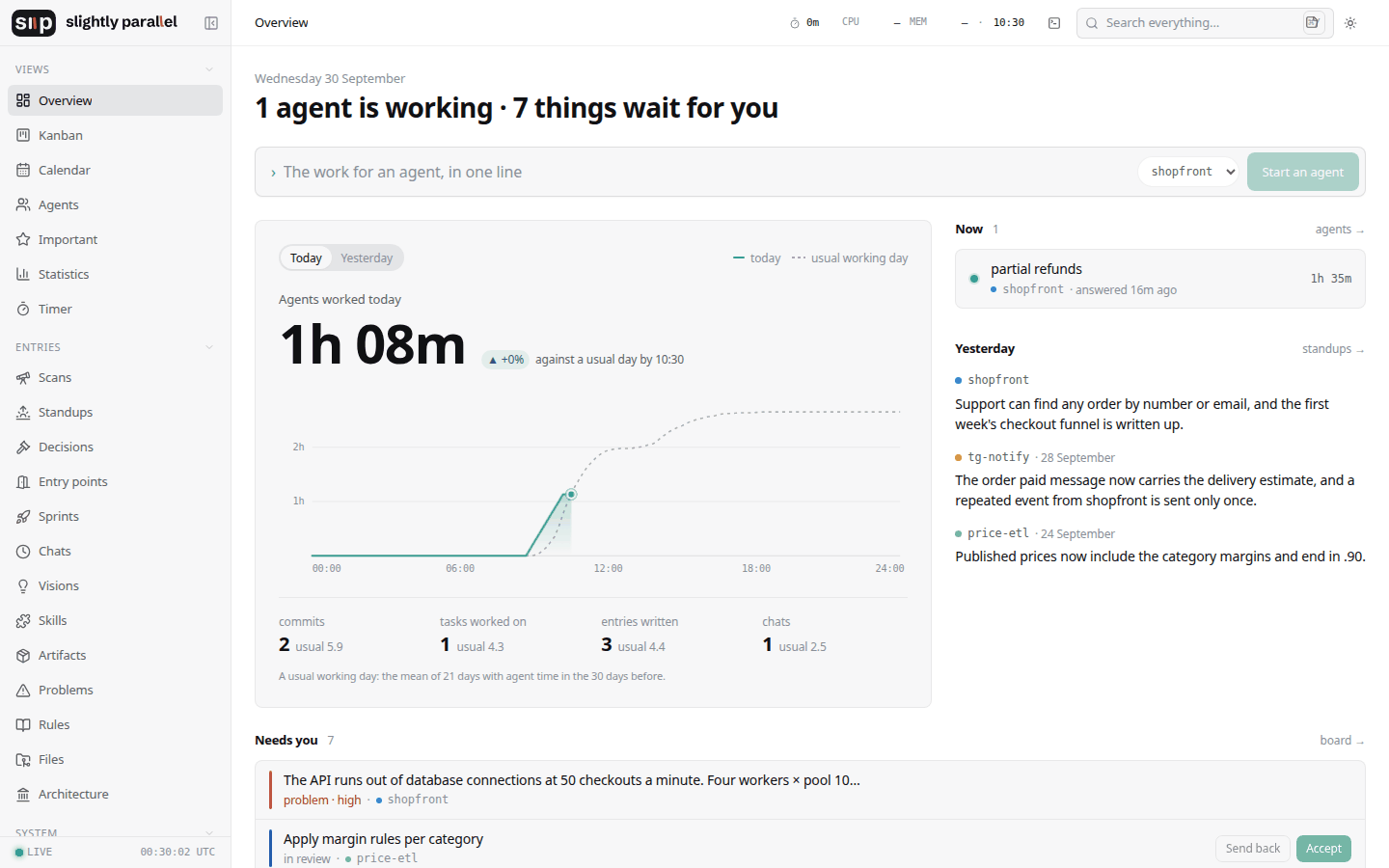1389x868 pixels.
Task: Select Overview in the sidebar
Action: pyautogui.click(x=115, y=100)
